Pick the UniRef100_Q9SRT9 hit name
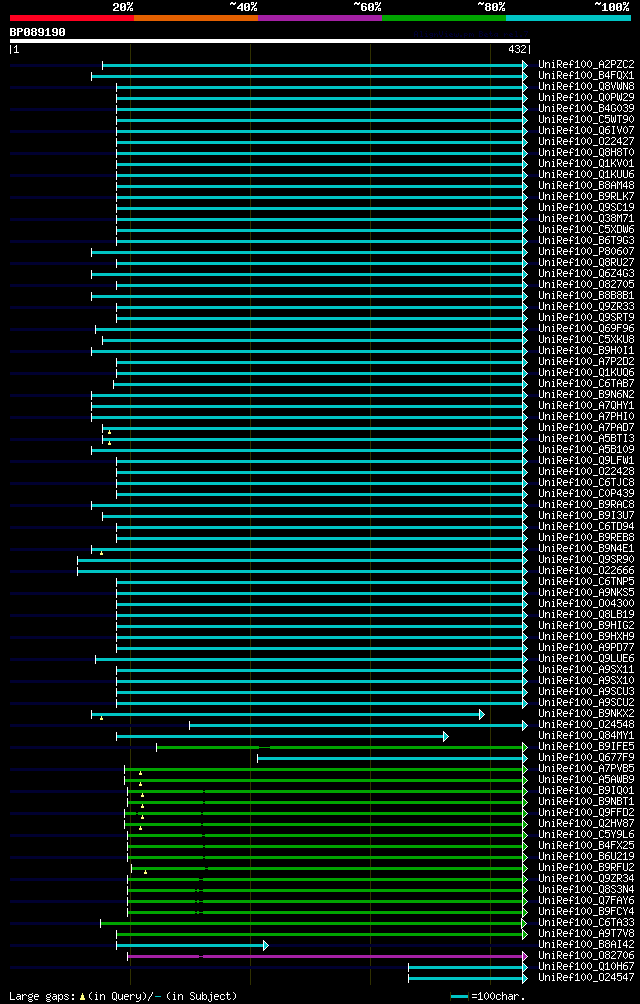Image resolution: width=640 pixels, height=1004 pixels. pyautogui.click(x=586, y=318)
